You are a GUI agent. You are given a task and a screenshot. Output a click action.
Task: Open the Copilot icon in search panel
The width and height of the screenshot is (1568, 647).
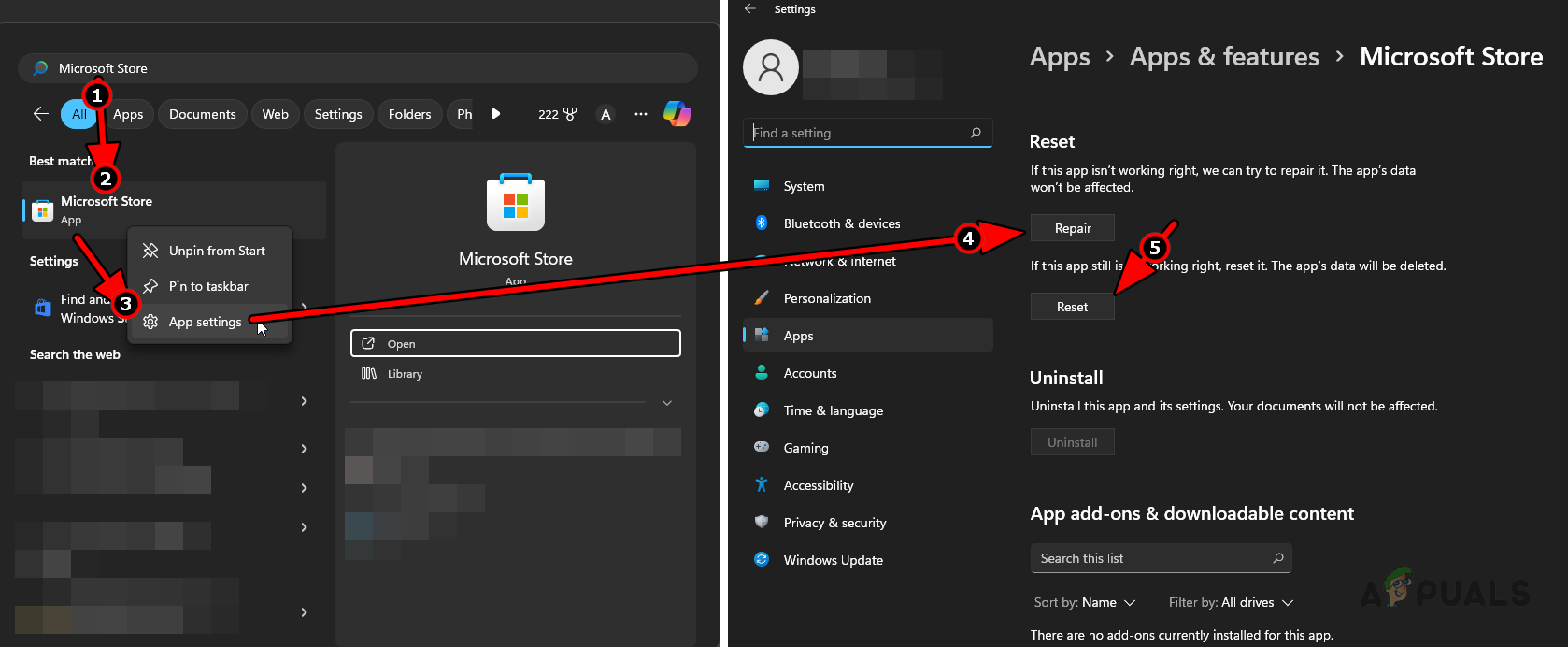click(677, 114)
